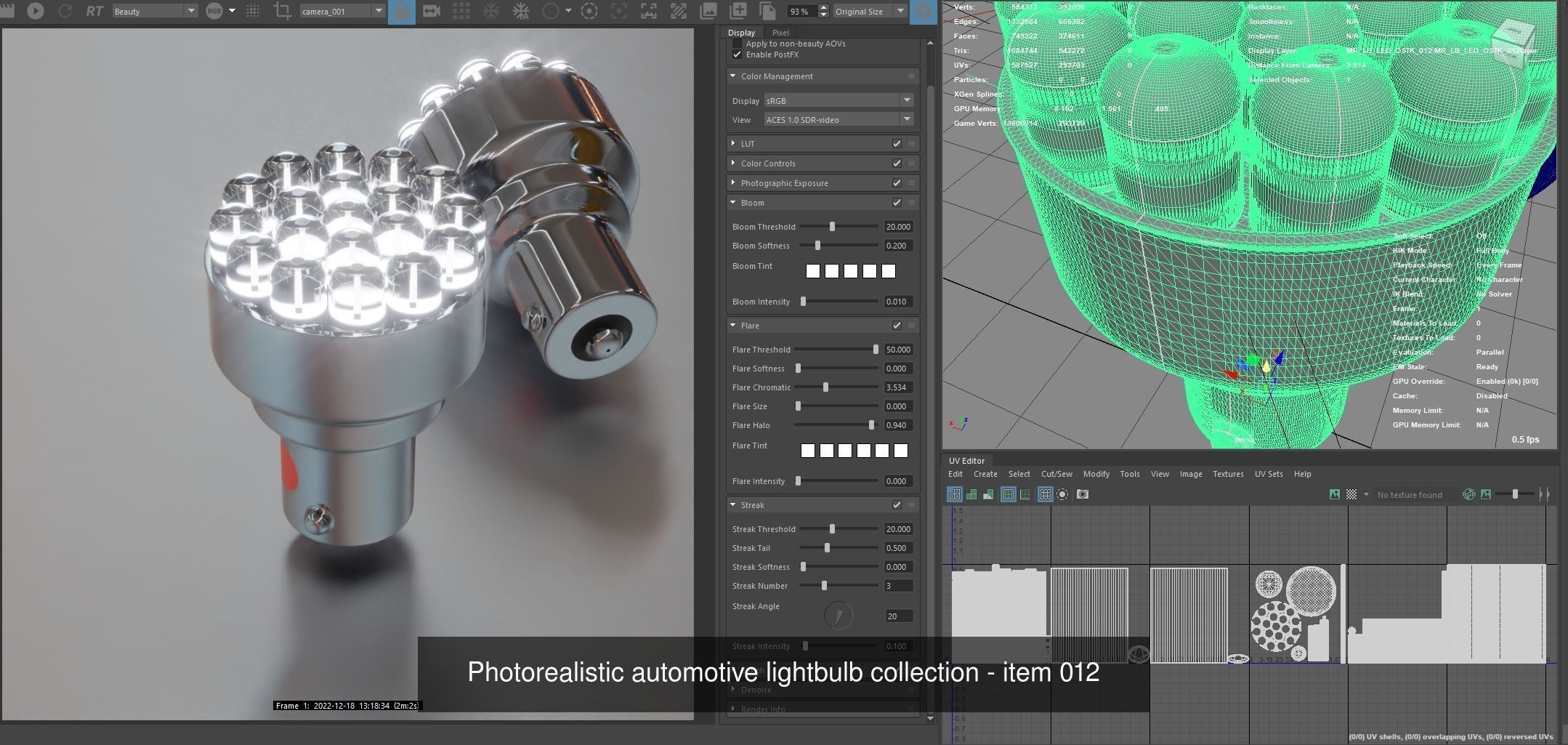Viewport: 1568px width, 745px height.
Task: Disable the Streak section checkbox
Action: coord(897,505)
